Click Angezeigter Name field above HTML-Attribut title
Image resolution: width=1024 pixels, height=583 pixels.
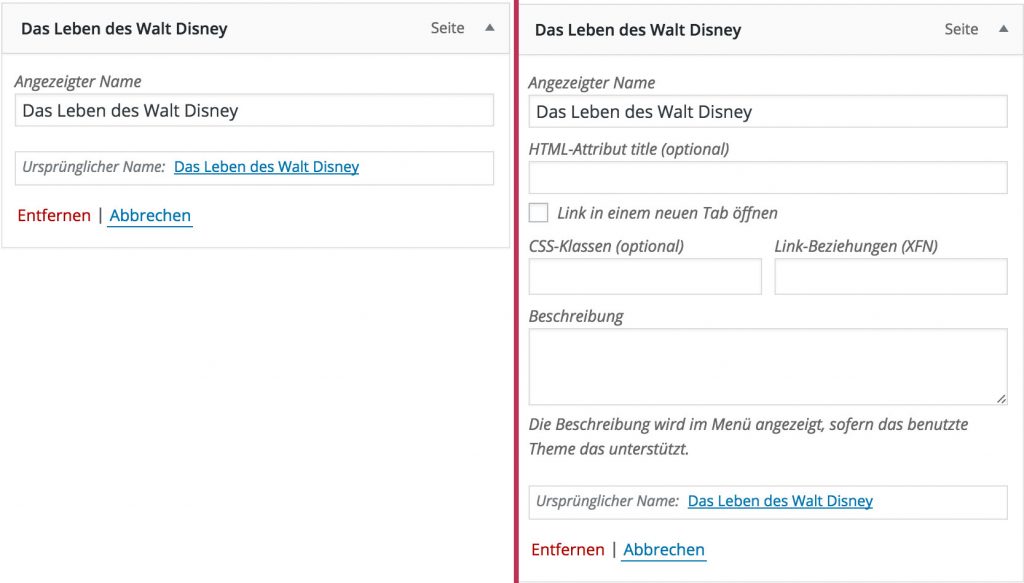pyautogui.click(x=767, y=112)
